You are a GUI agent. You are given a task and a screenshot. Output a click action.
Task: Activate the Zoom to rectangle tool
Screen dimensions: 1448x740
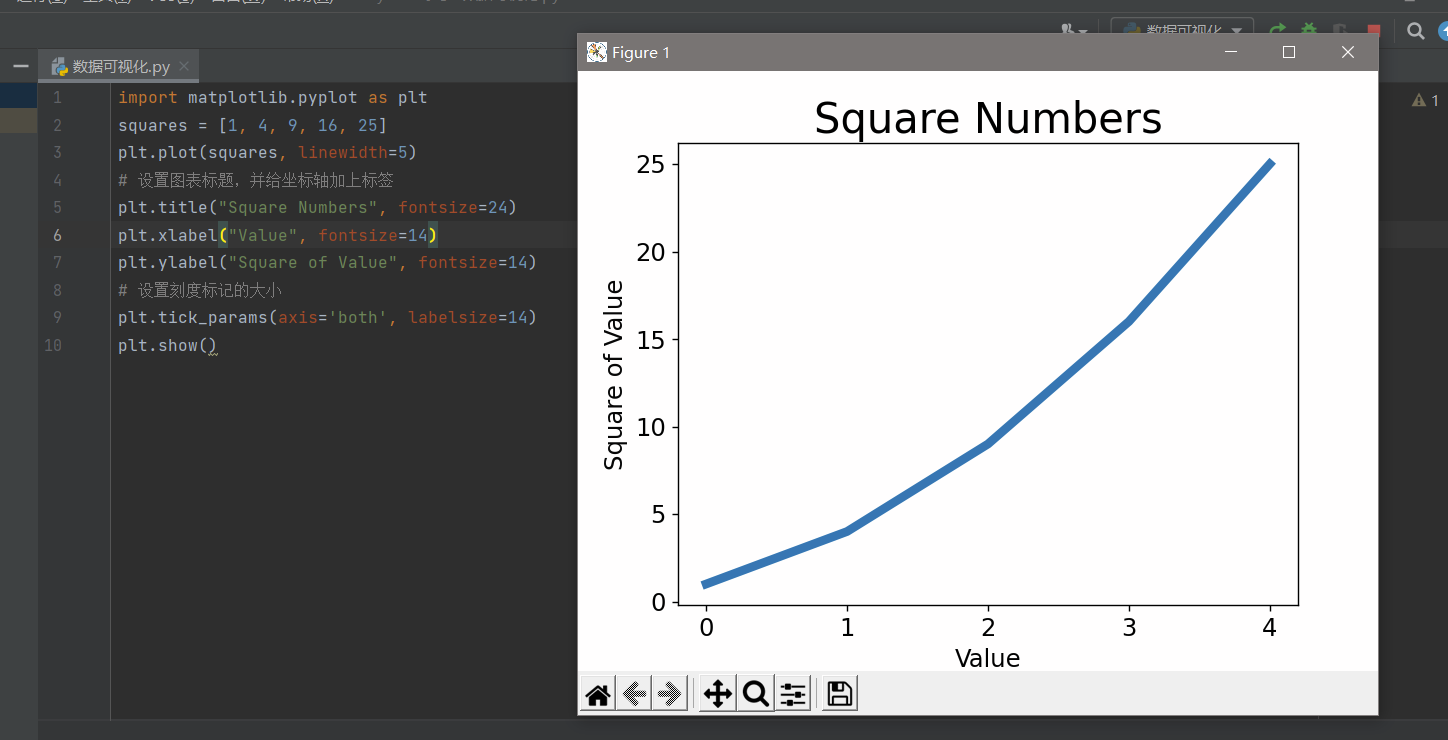point(755,694)
